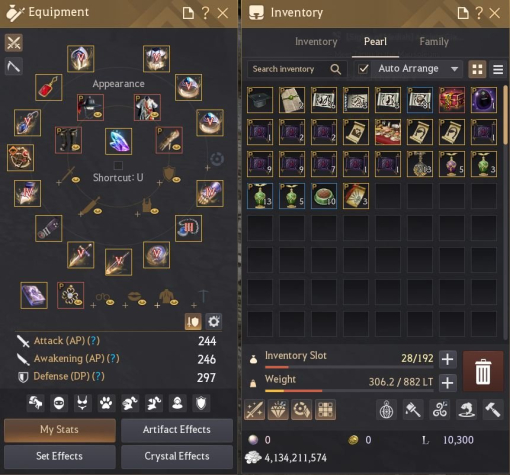
Task: Switch to list view layout icon
Action: (498, 69)
